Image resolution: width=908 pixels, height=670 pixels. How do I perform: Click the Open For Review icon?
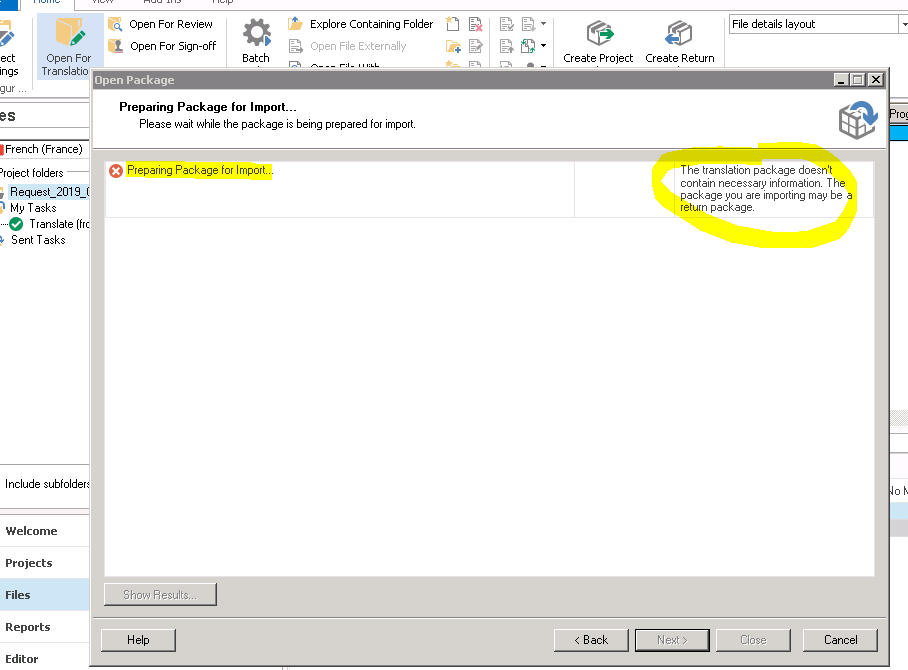116,24
